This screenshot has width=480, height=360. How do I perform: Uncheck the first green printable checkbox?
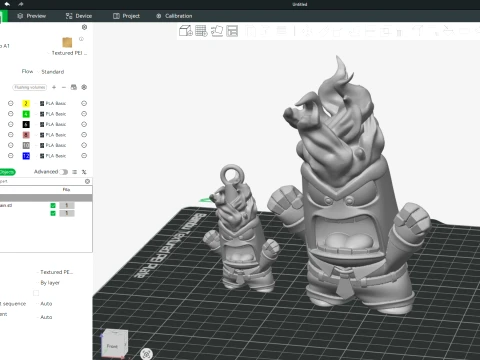coord(53,205)
